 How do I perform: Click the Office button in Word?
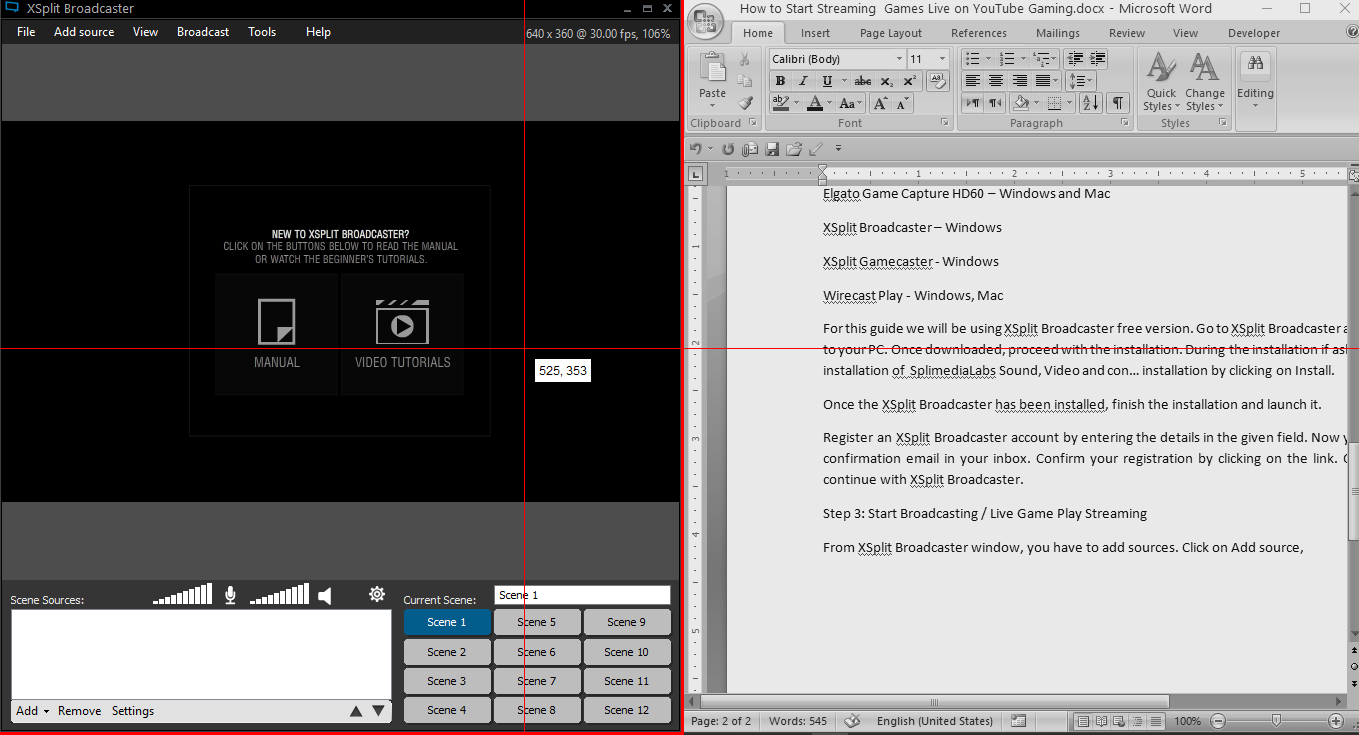tap(706, 22)
